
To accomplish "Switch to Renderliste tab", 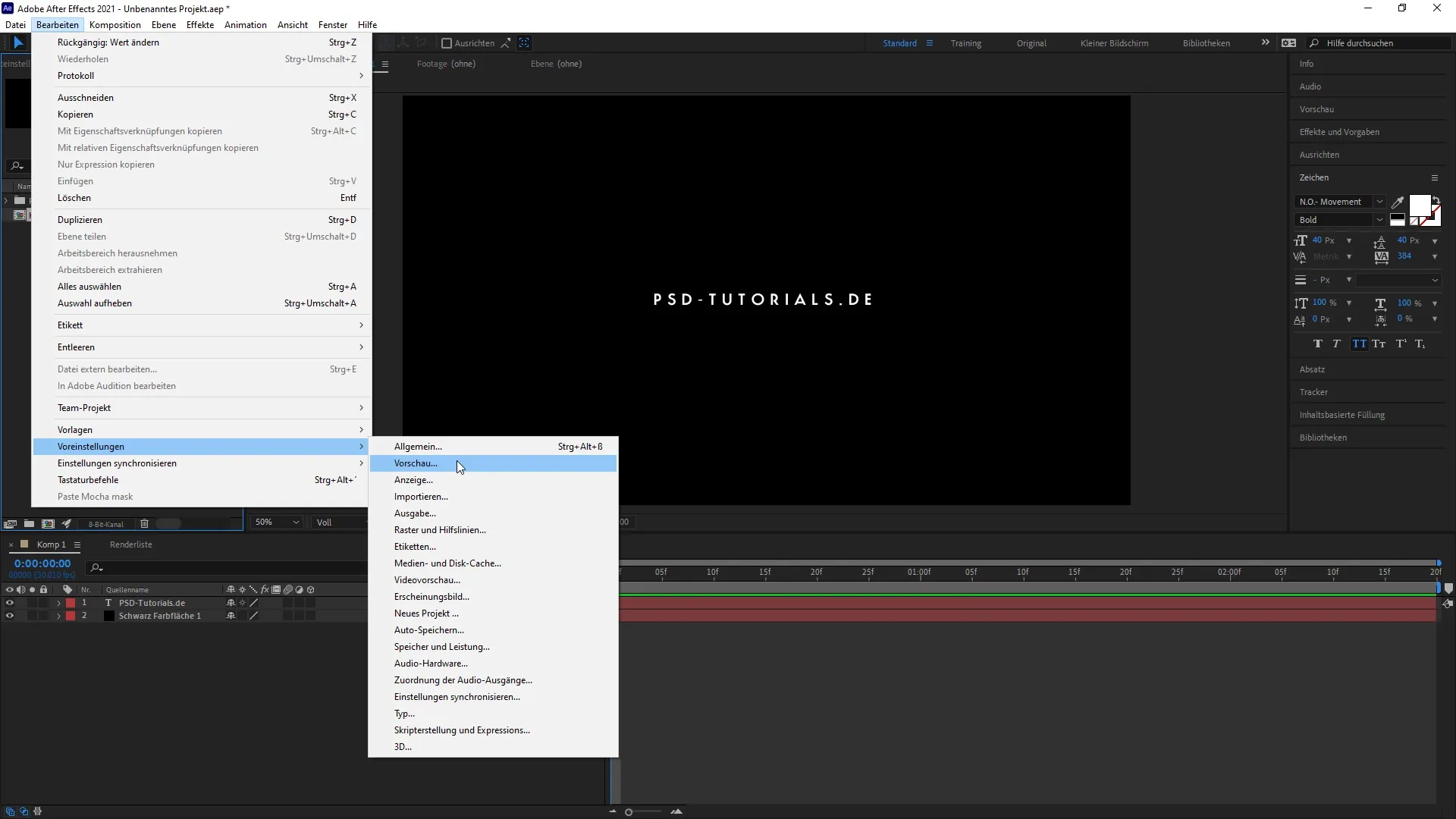I will (x=130, y=544).
